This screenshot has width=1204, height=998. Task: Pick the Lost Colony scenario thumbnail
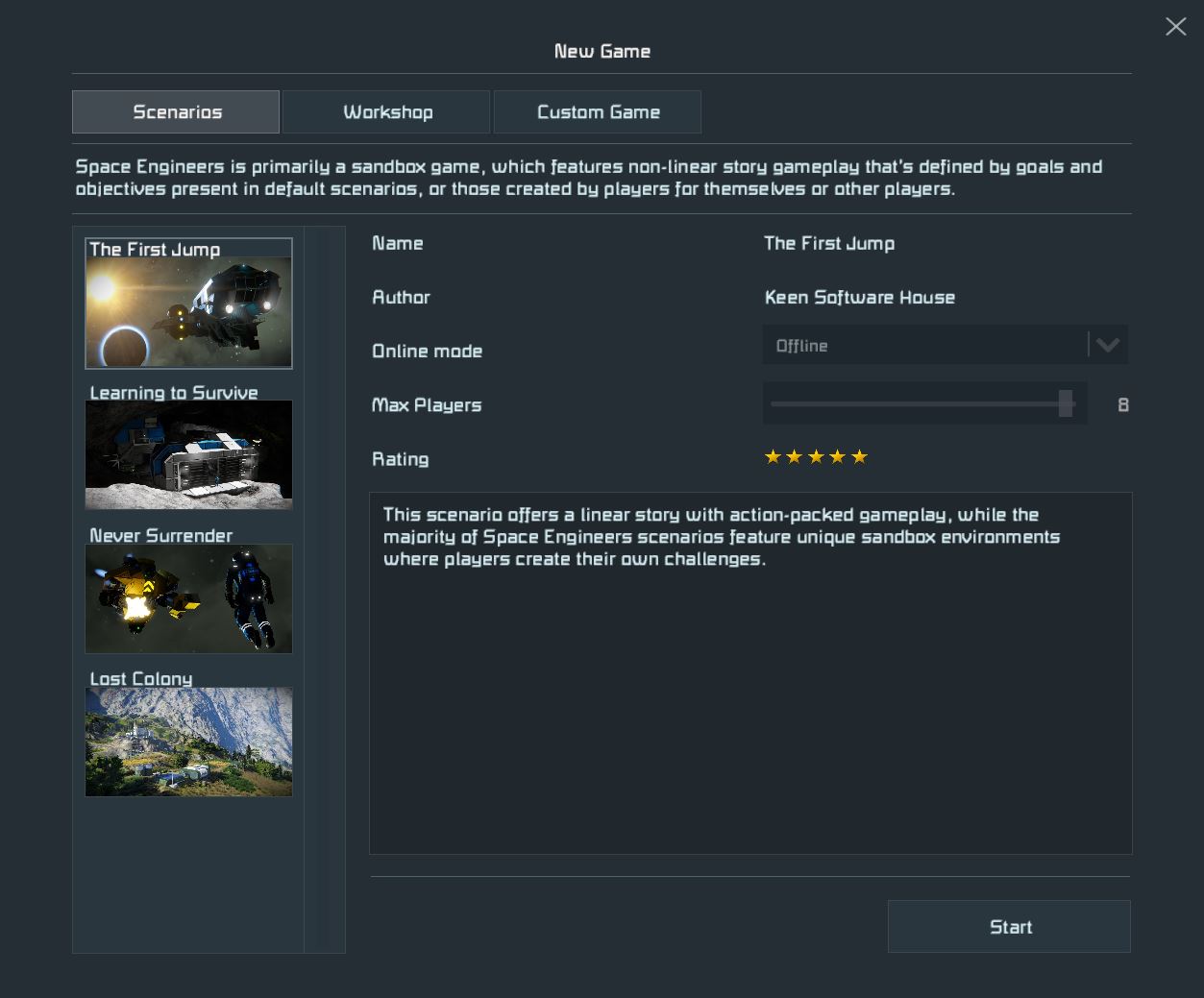[188, 742]
